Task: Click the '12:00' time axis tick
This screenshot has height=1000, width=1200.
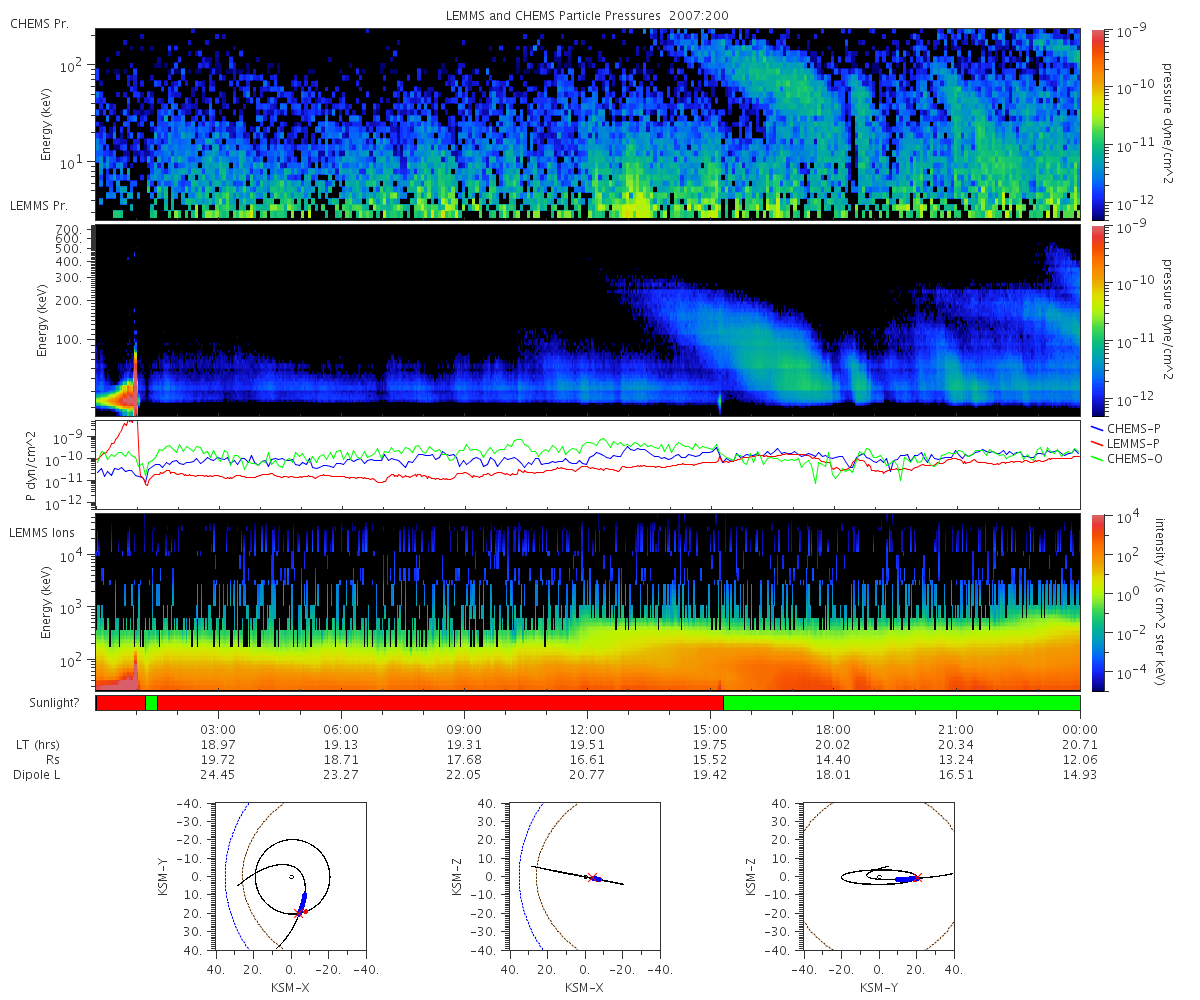Action: coord(588,729)
